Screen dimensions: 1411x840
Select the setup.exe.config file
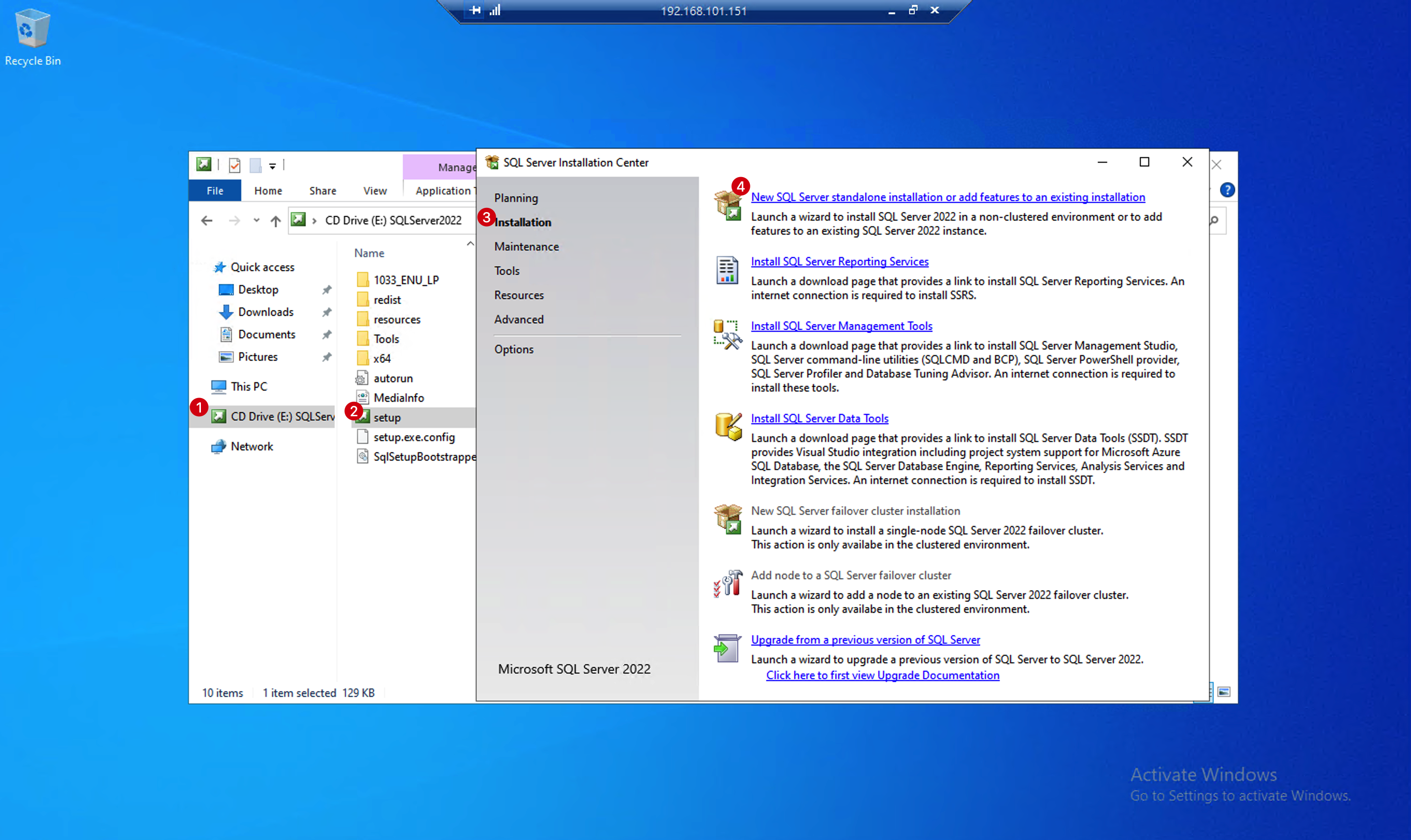pos(414,437)
